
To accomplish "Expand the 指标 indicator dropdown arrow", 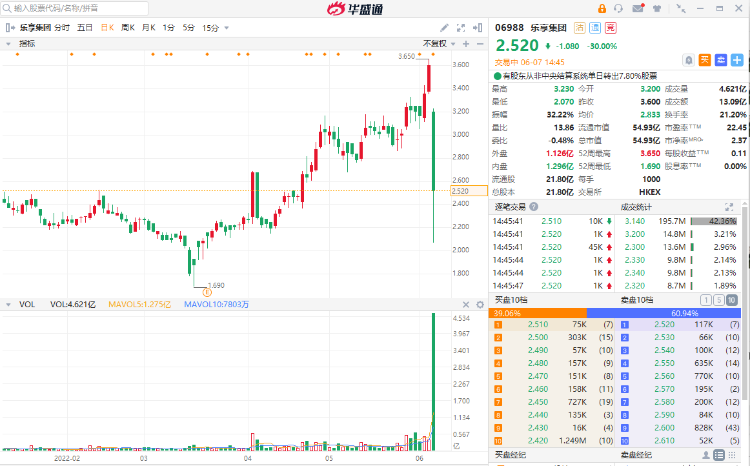I will 8,44.
